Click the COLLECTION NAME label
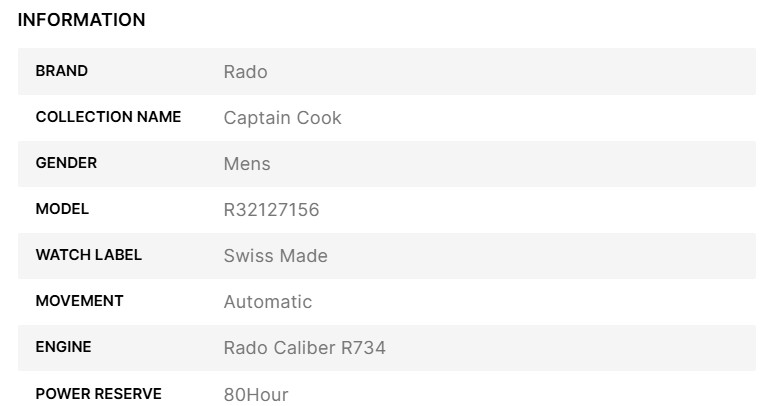 [x=108, y=117]
